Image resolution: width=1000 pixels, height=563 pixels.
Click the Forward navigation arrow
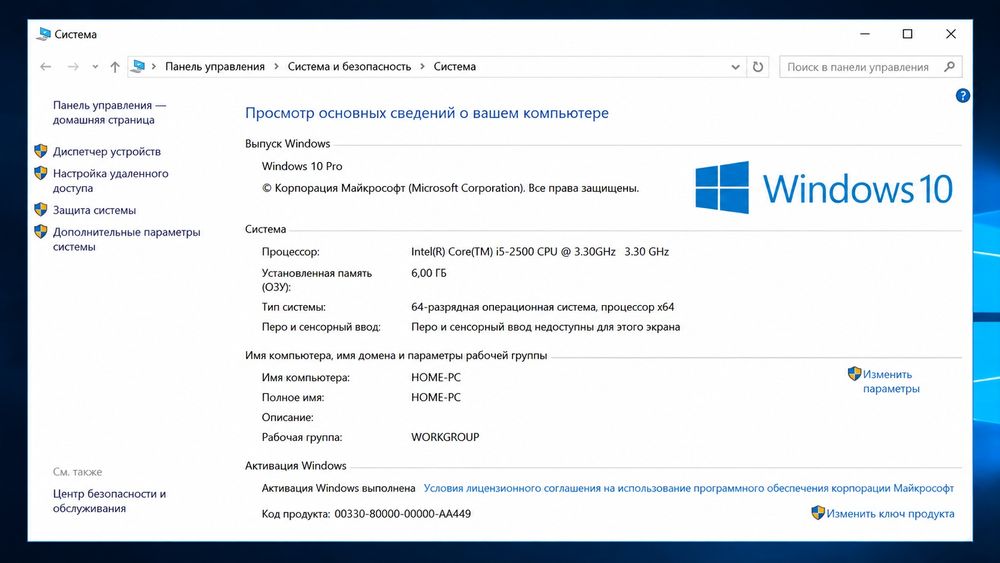73,66
